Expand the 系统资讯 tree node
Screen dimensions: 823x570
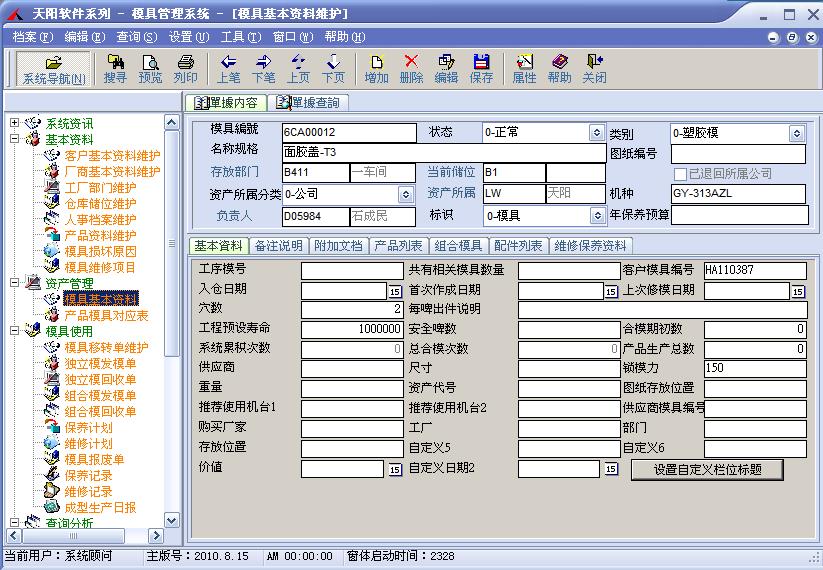pos(15,123)
